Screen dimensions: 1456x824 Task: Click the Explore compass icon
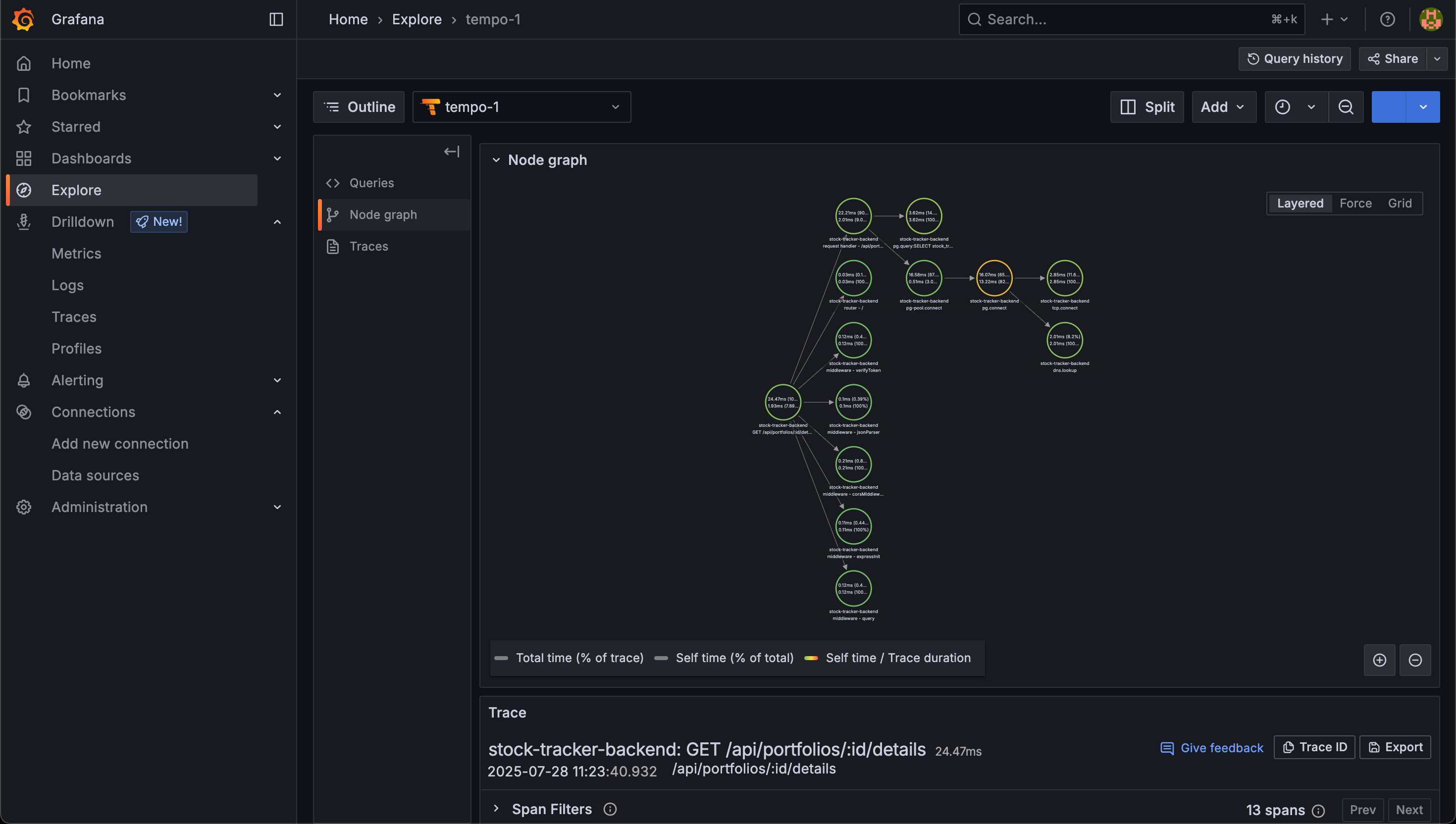[x=23, y=190]
